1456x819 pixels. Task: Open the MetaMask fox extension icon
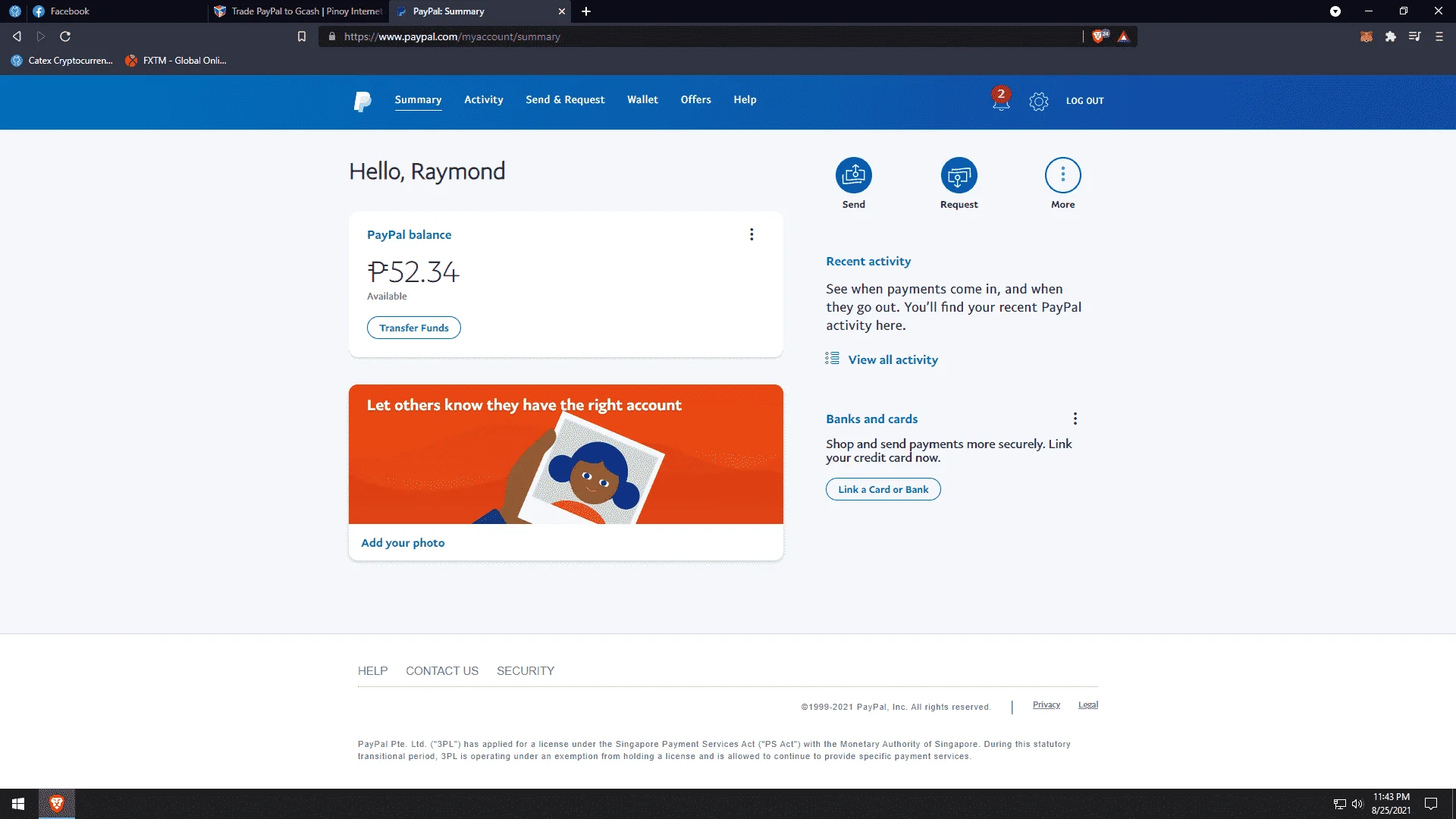(x=1367, y=36)
